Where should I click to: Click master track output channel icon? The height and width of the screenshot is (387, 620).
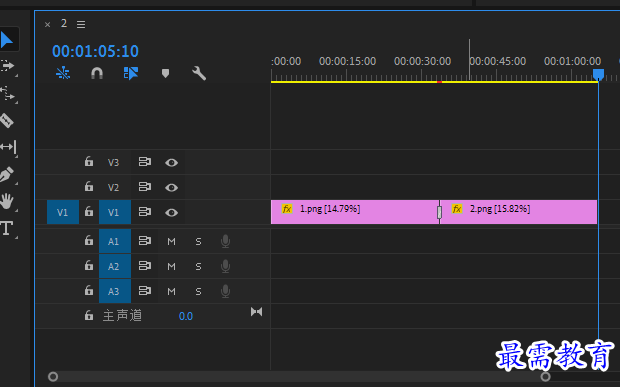coord(256,312)
